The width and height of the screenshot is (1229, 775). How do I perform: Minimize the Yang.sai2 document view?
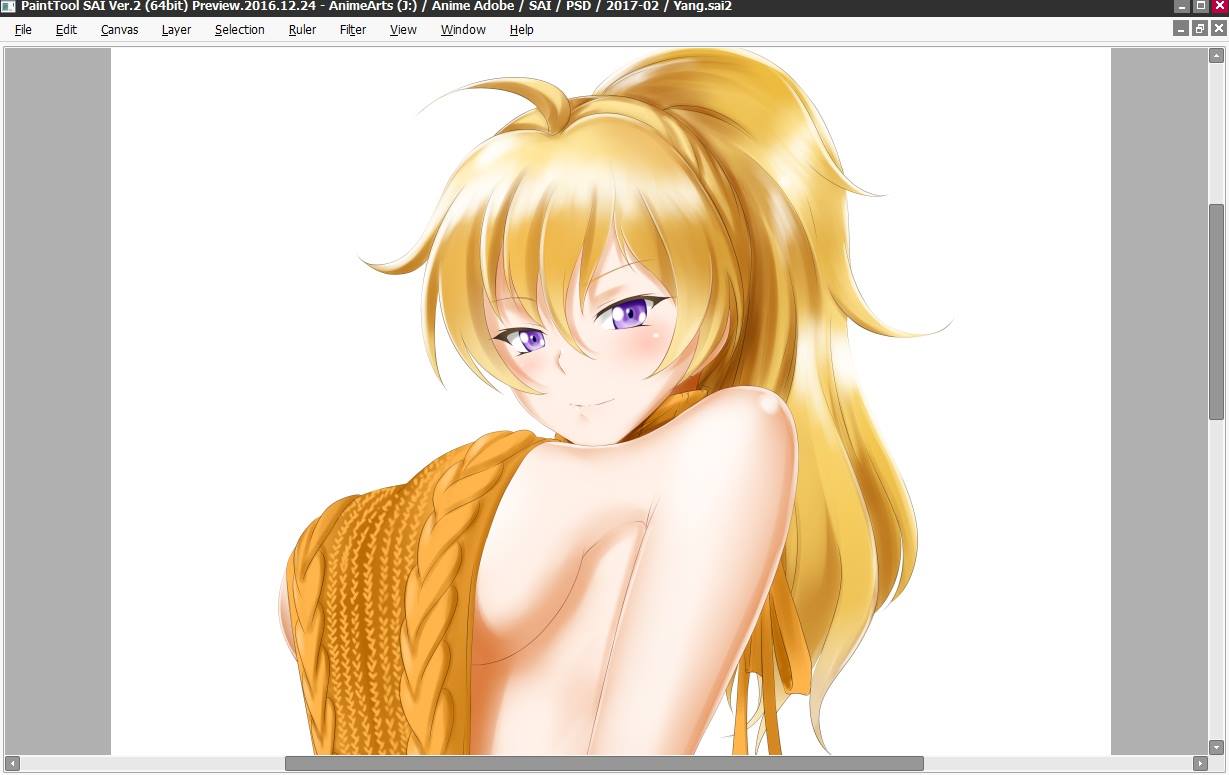click(x=1181, y=29)
